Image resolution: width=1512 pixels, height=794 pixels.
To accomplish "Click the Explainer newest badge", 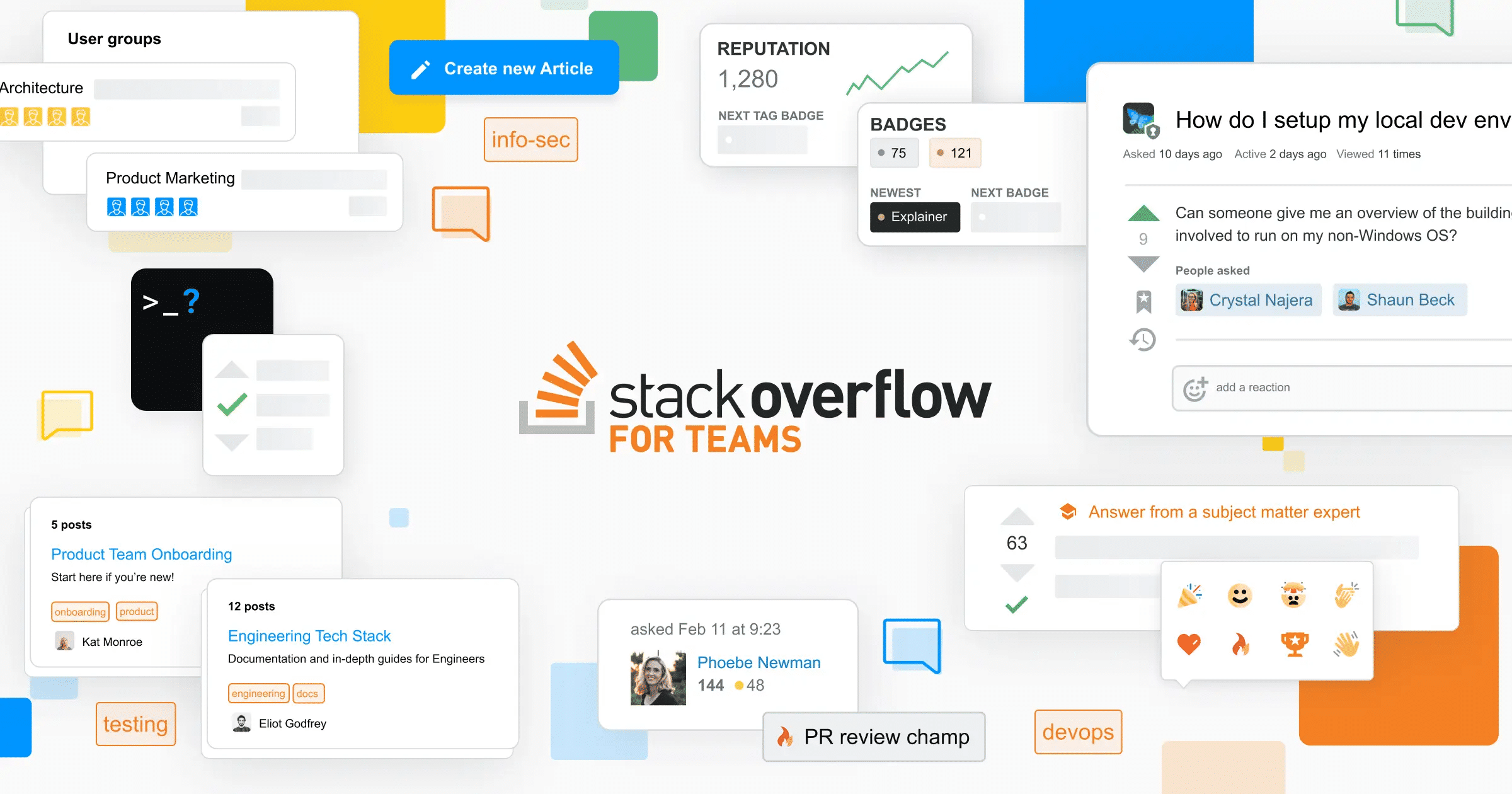I will point(915,217).
